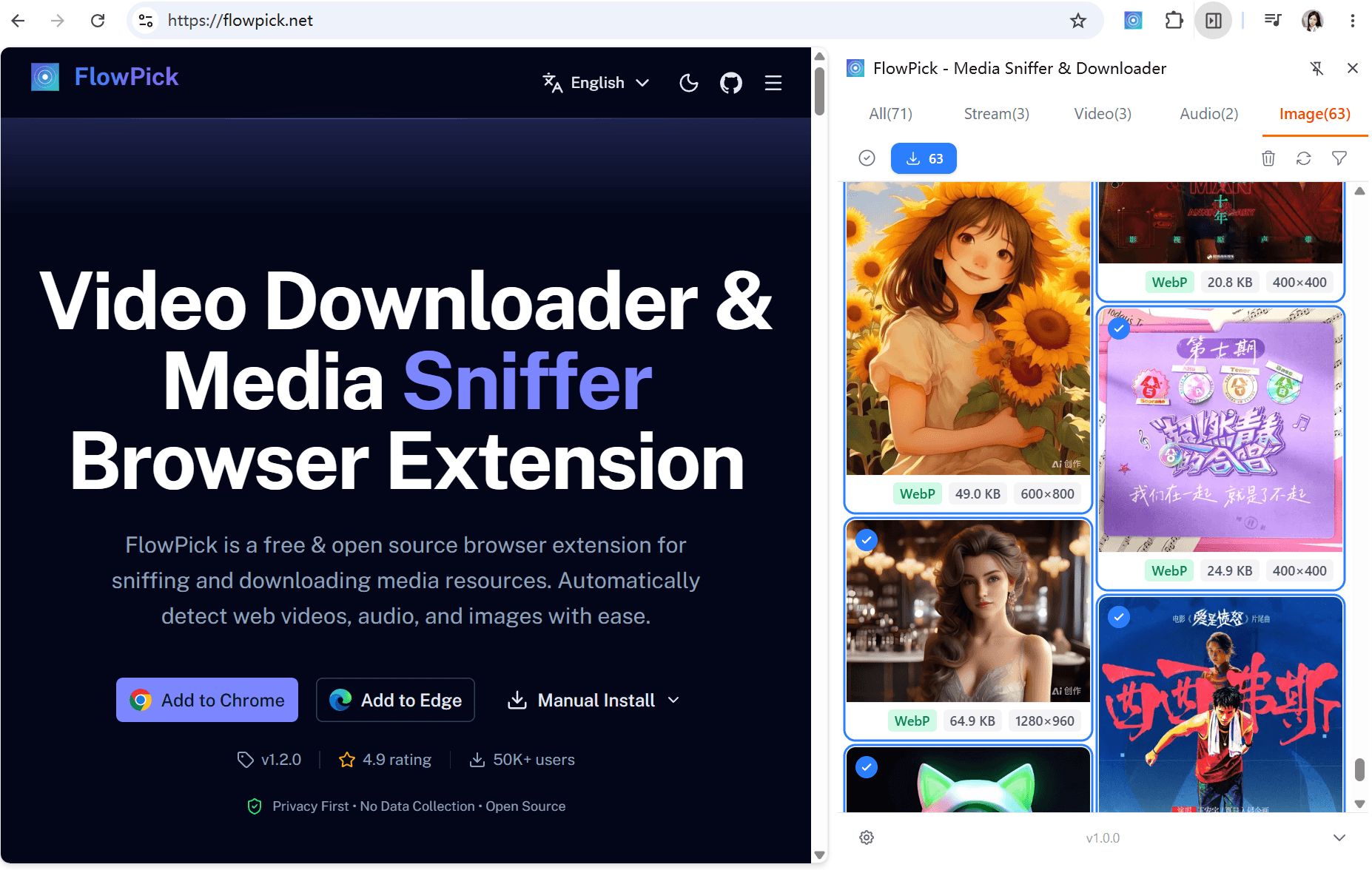
Task: Close the FlowPick side panel
Action: pyautogui.click(x=1353, y=68)
